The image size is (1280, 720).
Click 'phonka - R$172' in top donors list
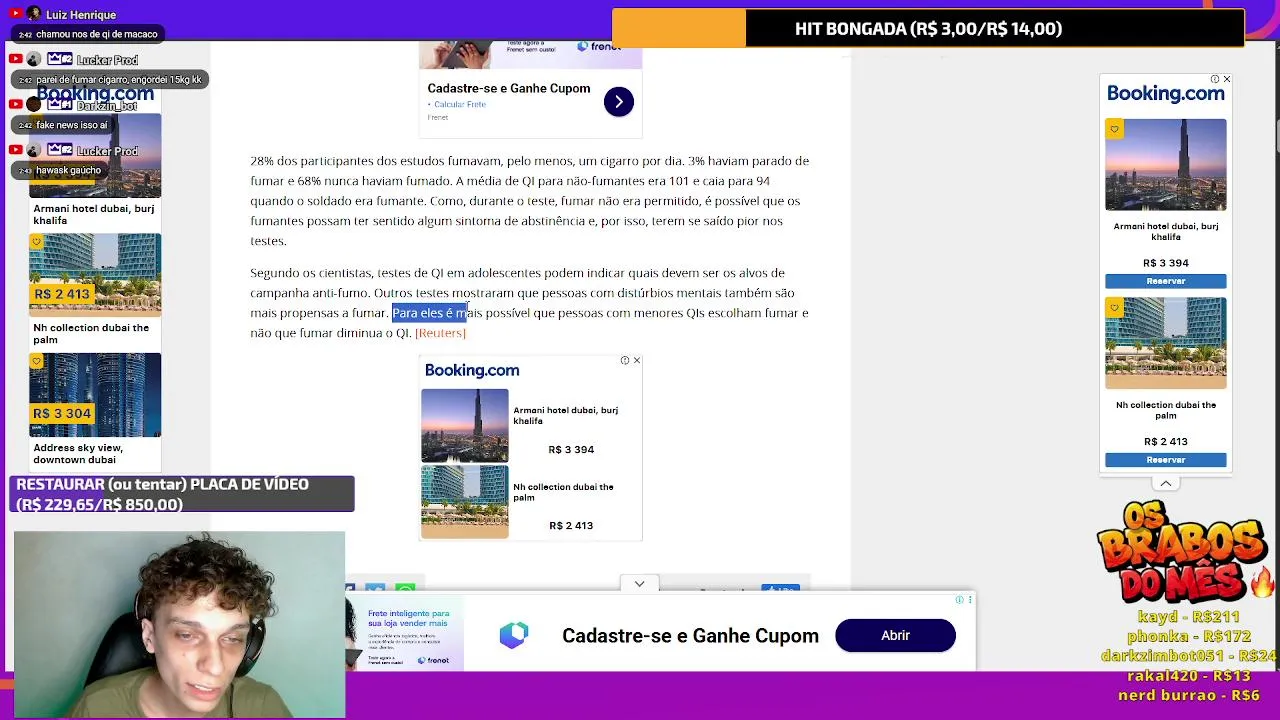pos(1188,636)
